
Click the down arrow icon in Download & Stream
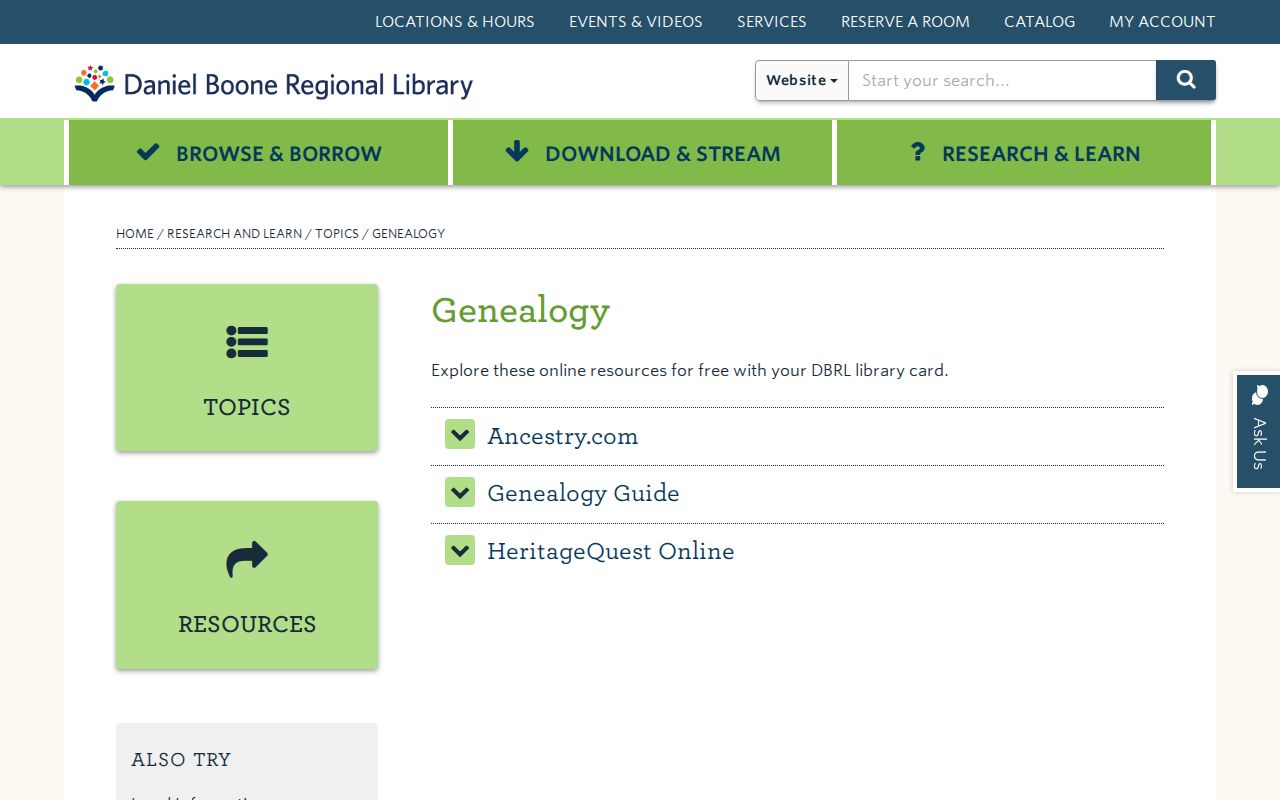point(516,151)
